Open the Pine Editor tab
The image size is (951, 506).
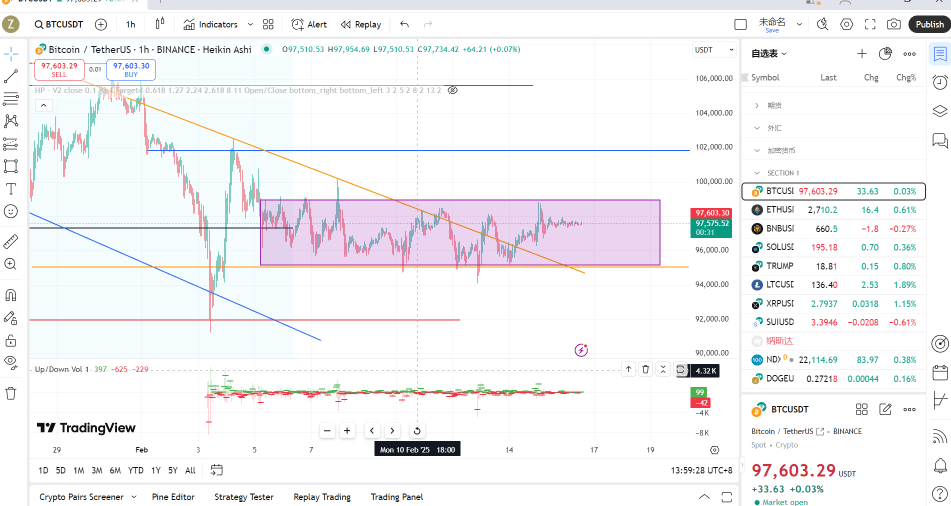173,497
